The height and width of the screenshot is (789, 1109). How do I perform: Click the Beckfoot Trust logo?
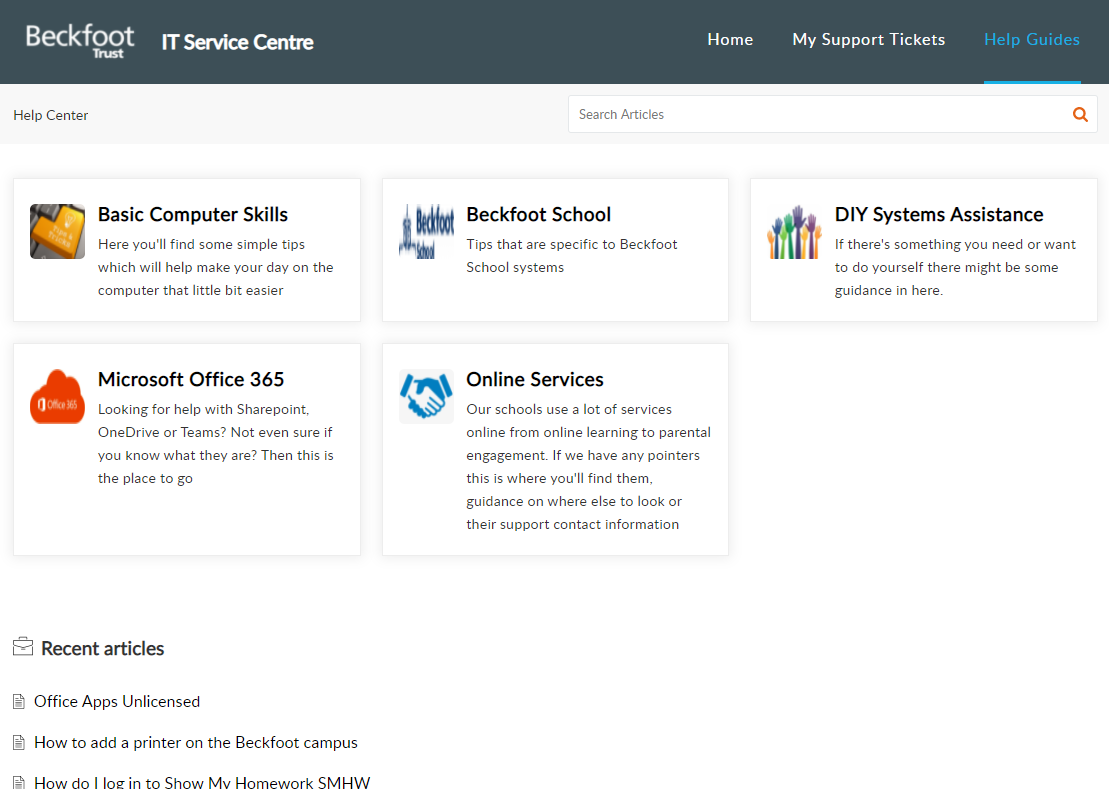[80, 41]
